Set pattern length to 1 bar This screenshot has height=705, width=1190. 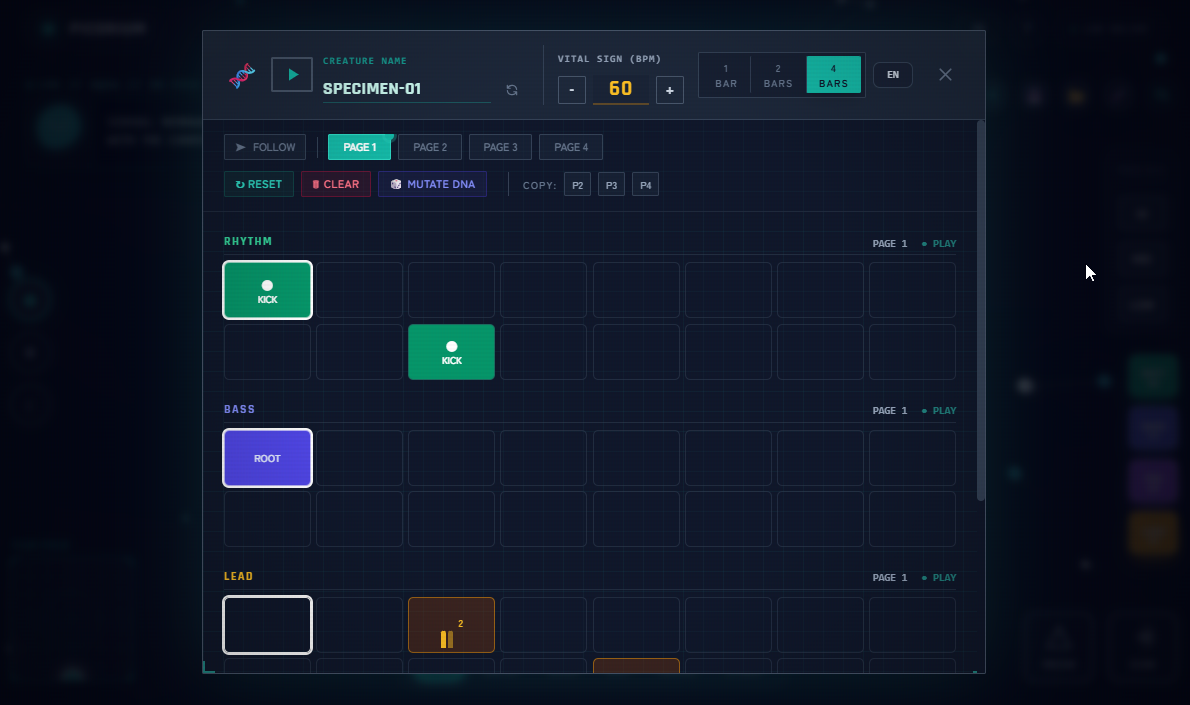click(726, 75)
